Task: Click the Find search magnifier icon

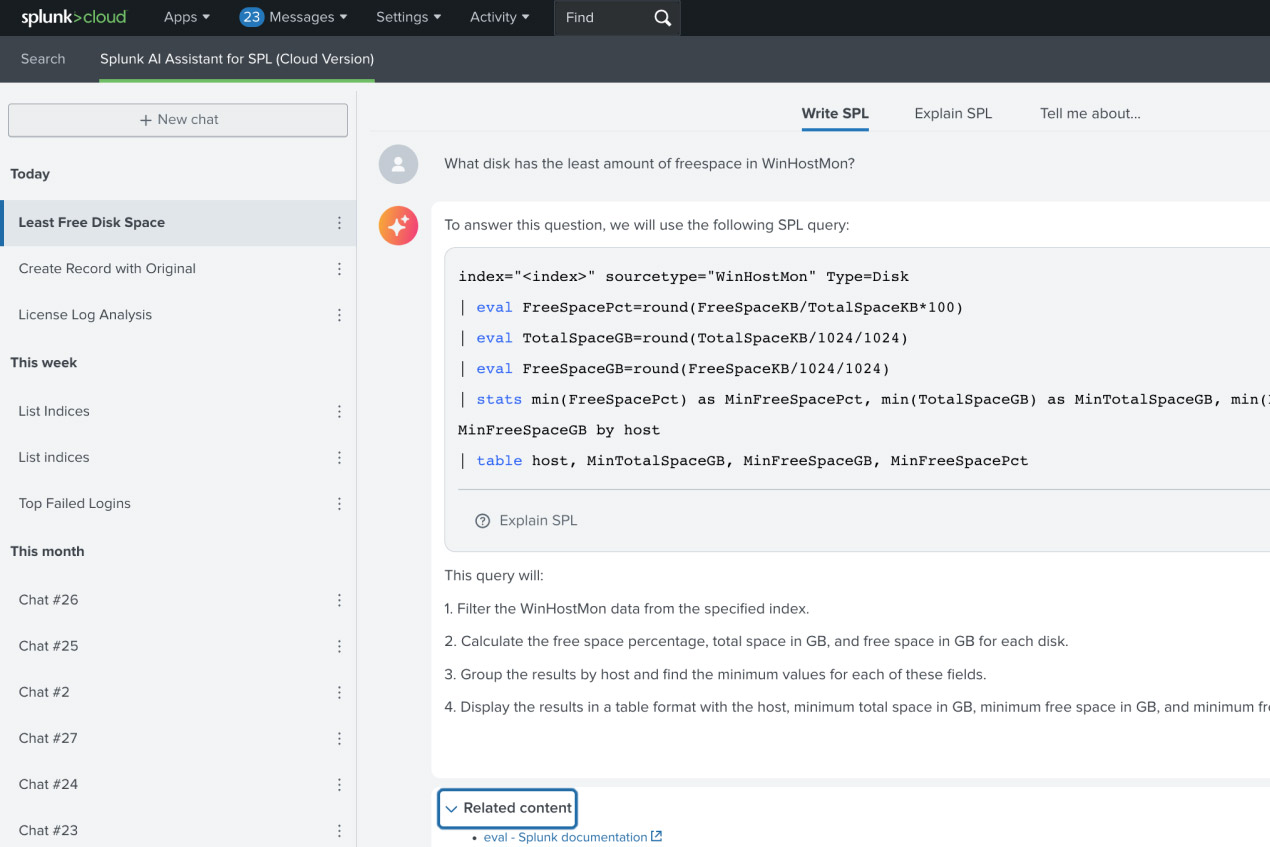Action: [660, 17]
